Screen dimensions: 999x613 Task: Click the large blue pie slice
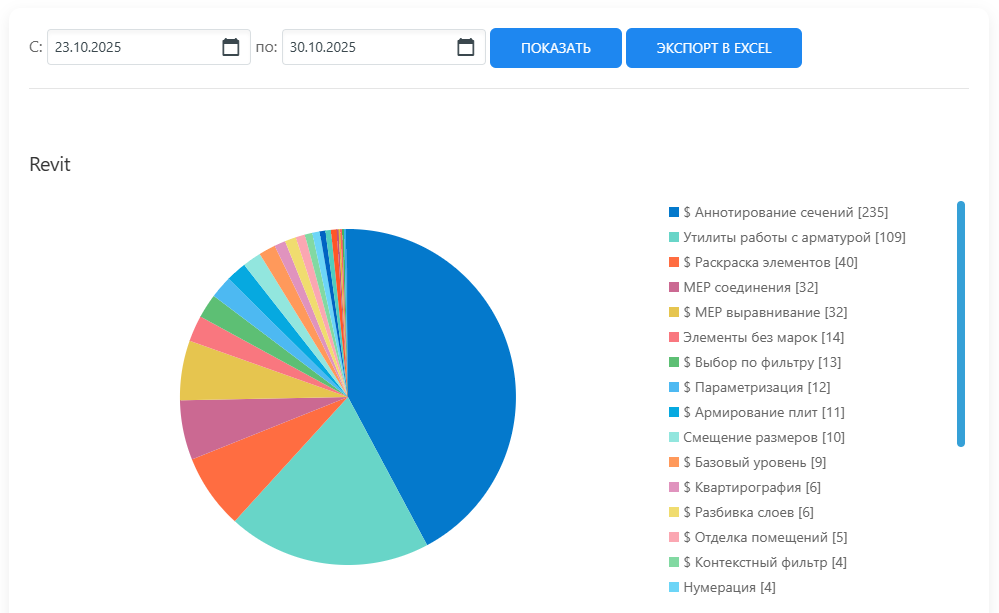point(440,380)
